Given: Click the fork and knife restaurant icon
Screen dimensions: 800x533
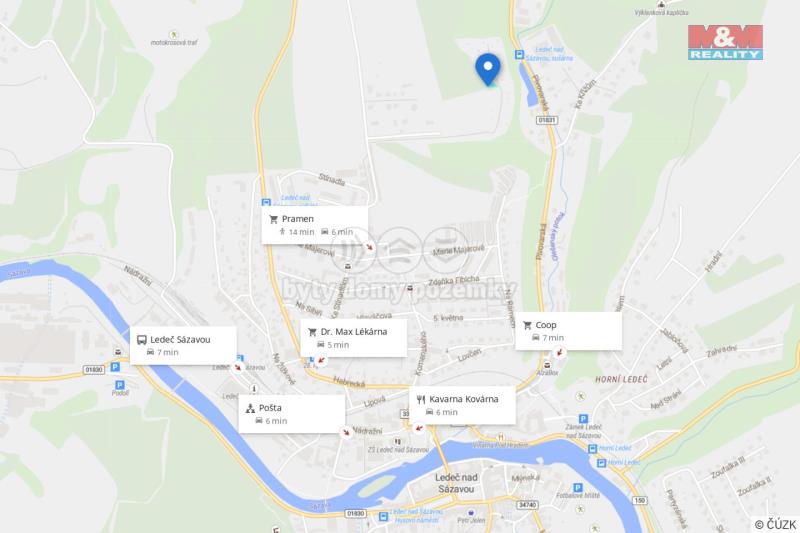Looking at the screenshot, I should (x=421, y=399).
